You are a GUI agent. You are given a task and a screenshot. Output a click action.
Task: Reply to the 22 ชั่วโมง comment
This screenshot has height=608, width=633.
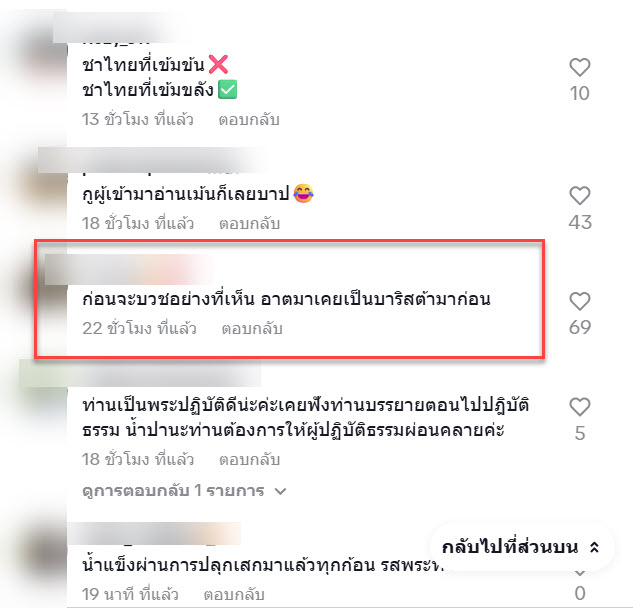[252, 329]
